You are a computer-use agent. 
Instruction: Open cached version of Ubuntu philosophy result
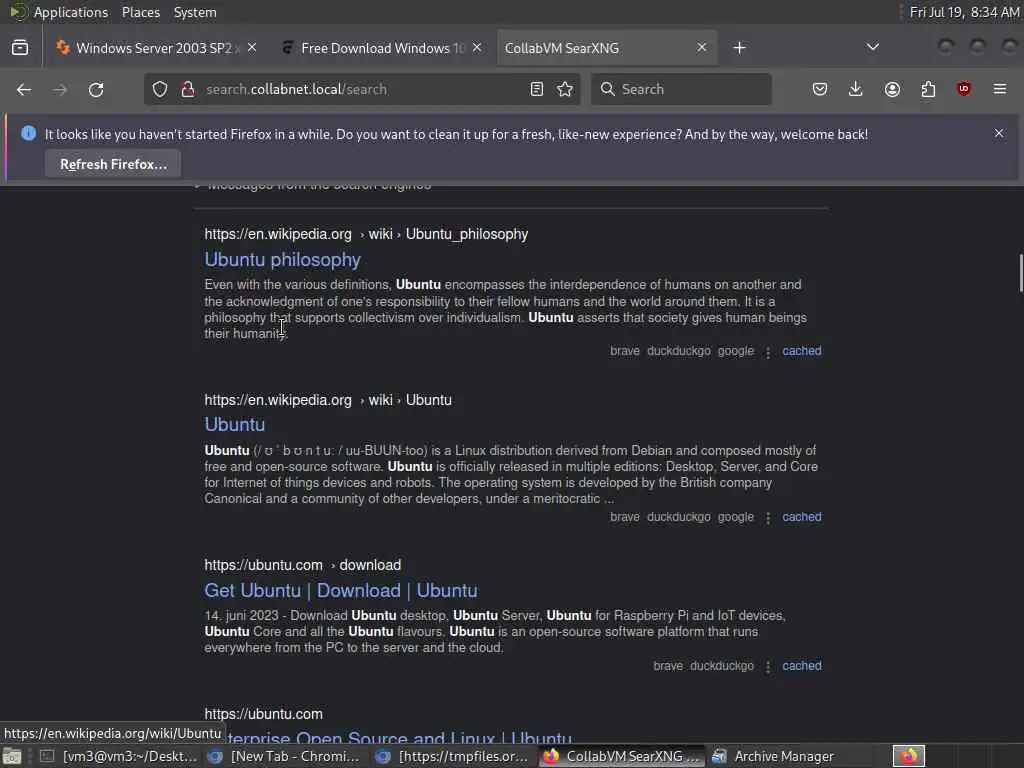pos(802,351)
